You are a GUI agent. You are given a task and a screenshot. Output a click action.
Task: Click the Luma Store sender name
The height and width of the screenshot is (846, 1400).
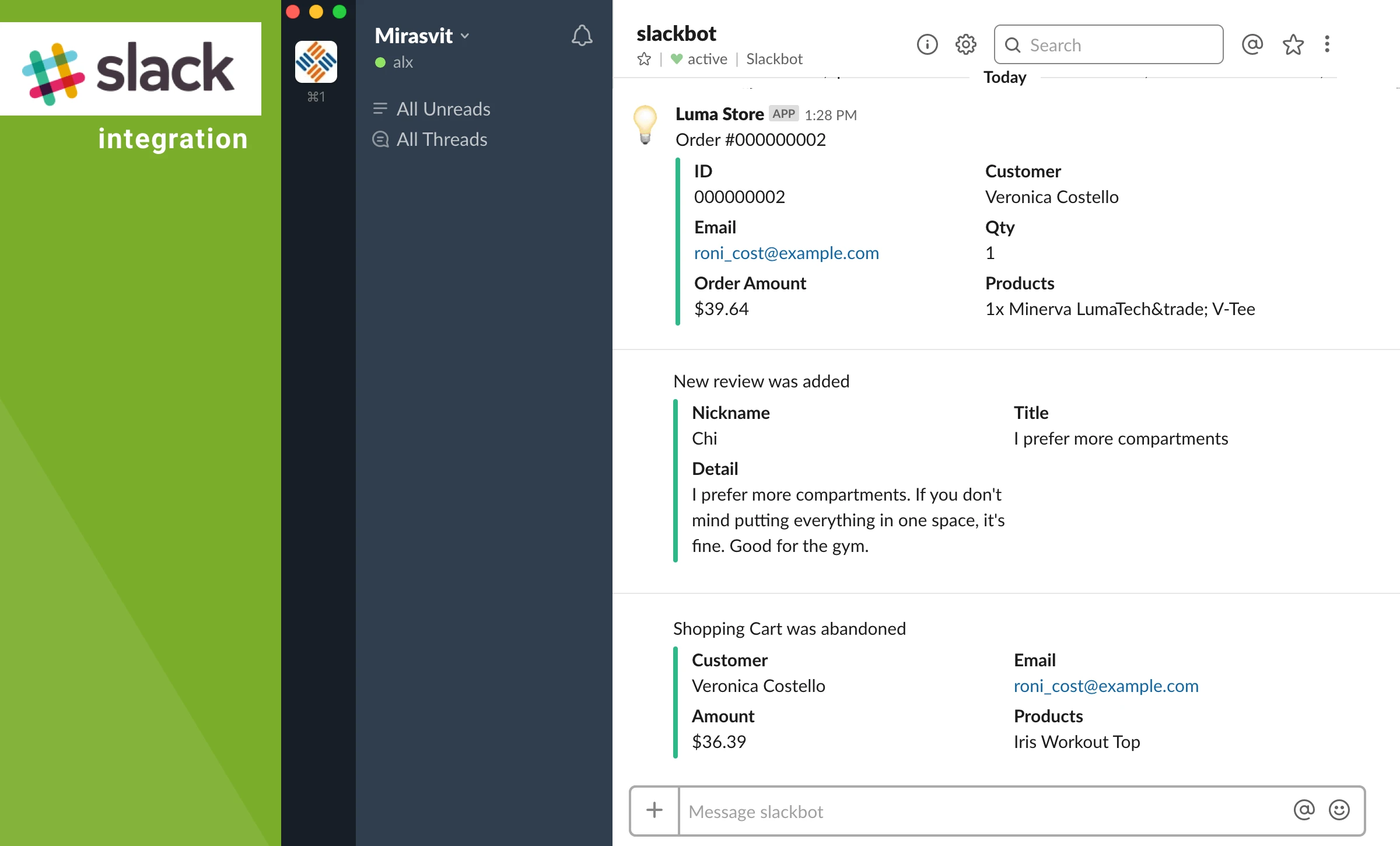pyautogui.click(x=719, y=114)
